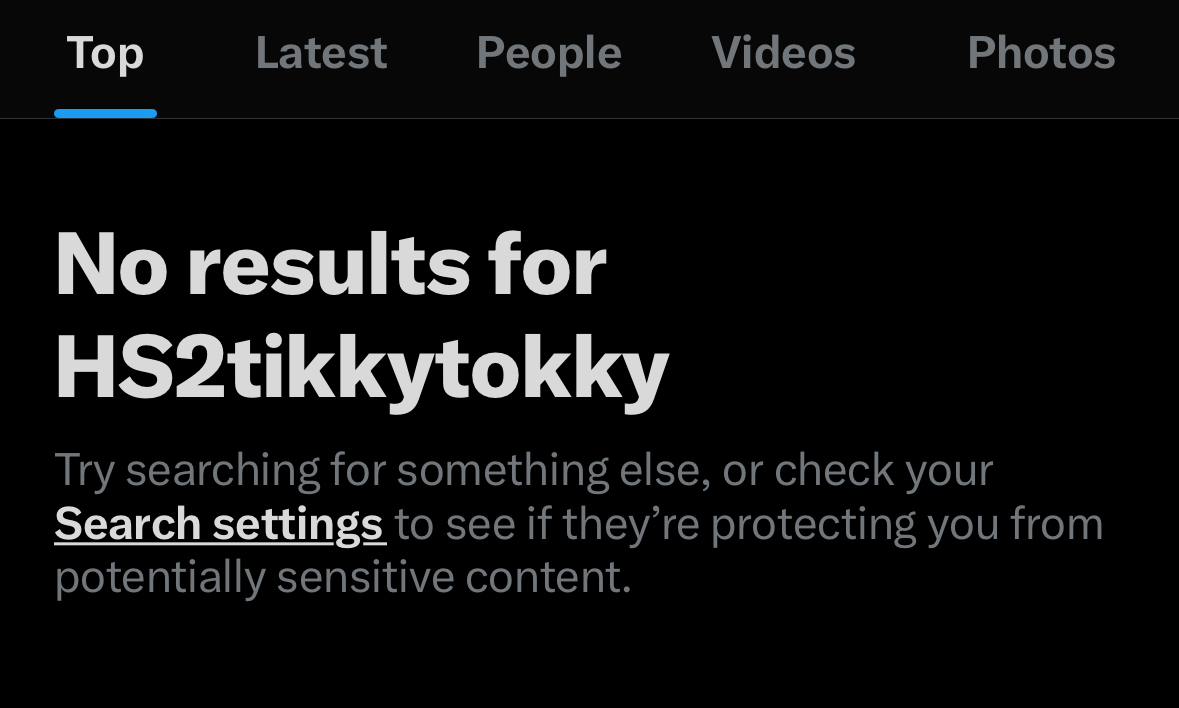1179x708 pixels.
Task: Click the word "No" in heading
Action: pos(111,265)
